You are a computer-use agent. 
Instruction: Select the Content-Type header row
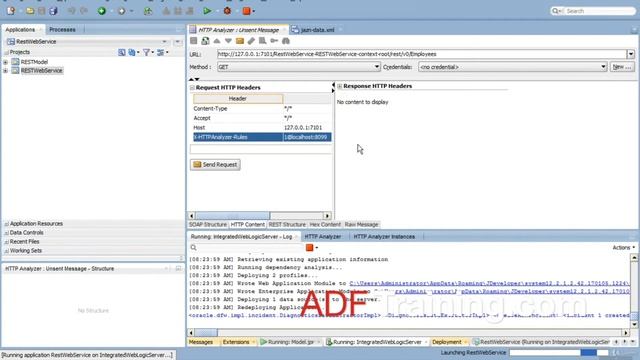[262, 109]
